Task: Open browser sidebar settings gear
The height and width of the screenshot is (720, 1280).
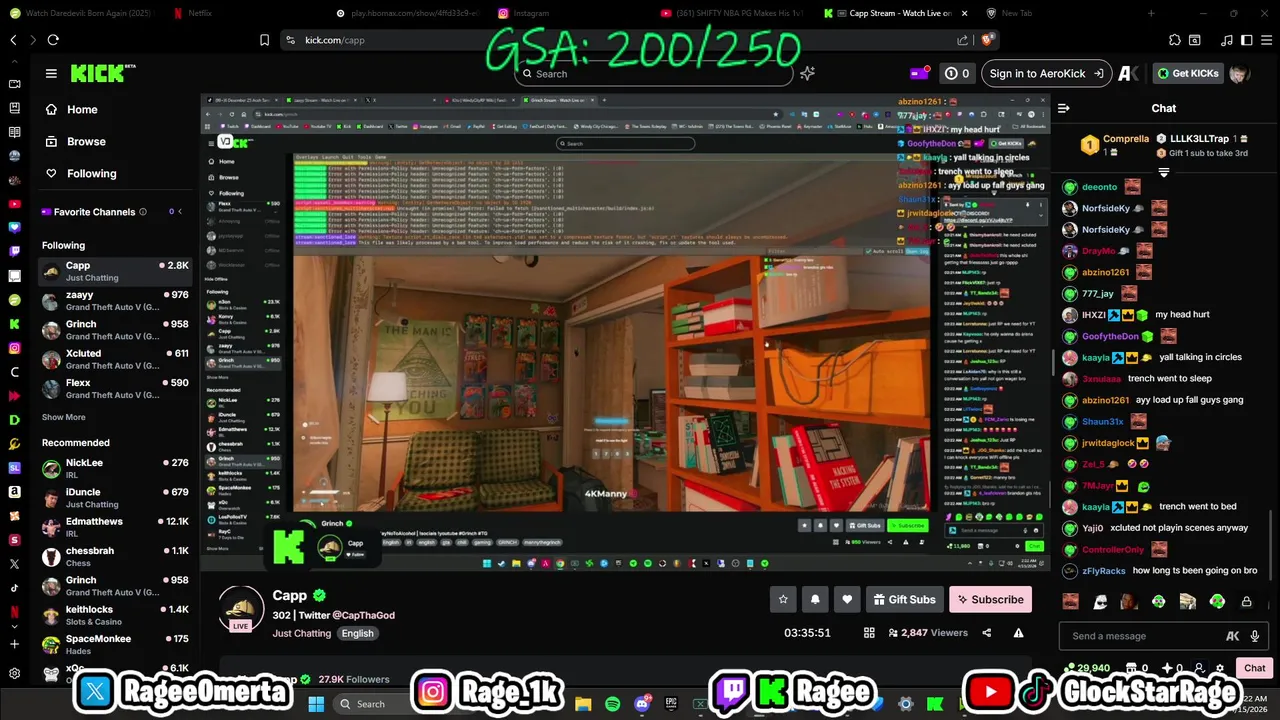Action: click(x=14, y=674)
